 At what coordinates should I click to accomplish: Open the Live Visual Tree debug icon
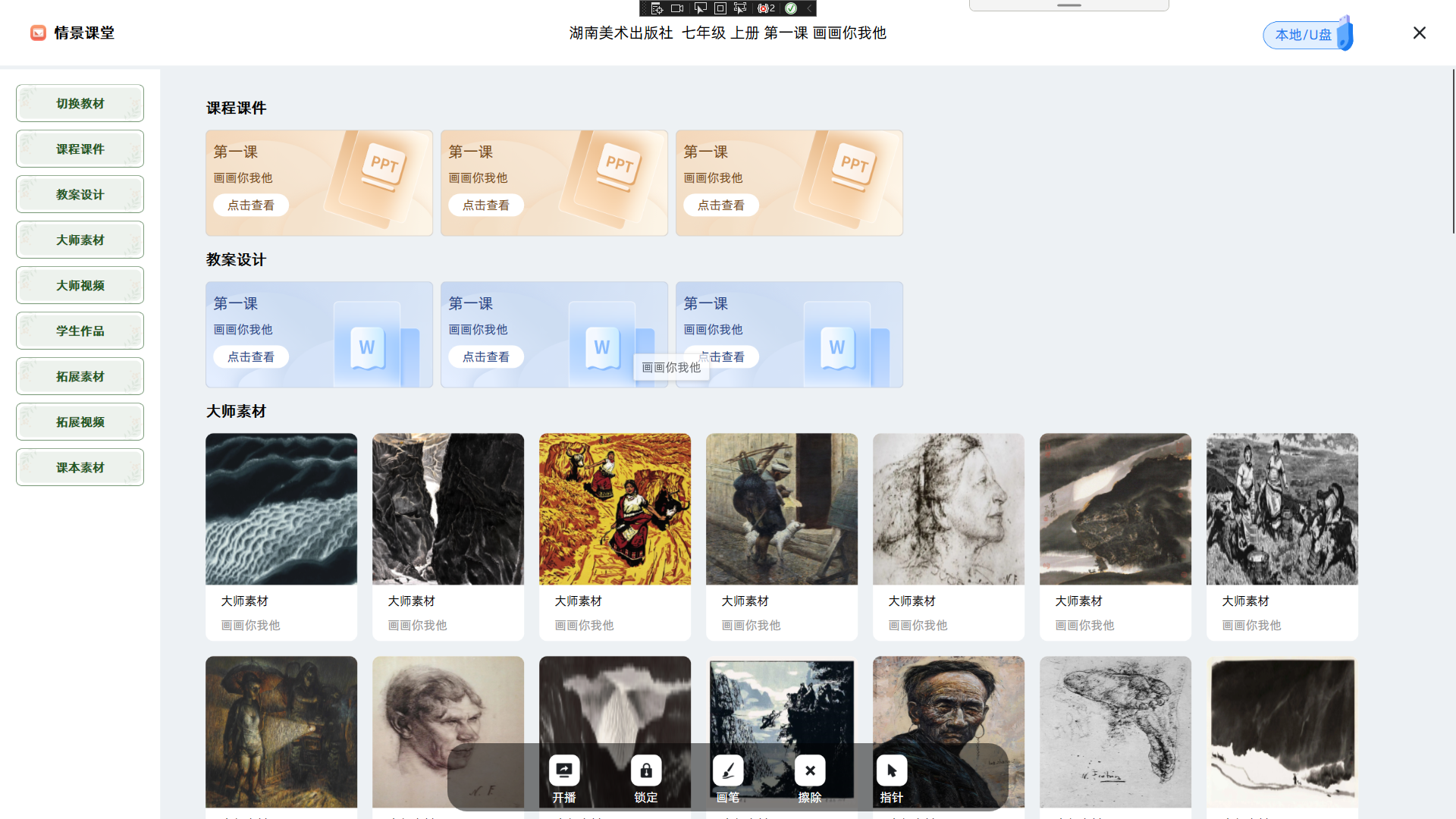(657, 8)
